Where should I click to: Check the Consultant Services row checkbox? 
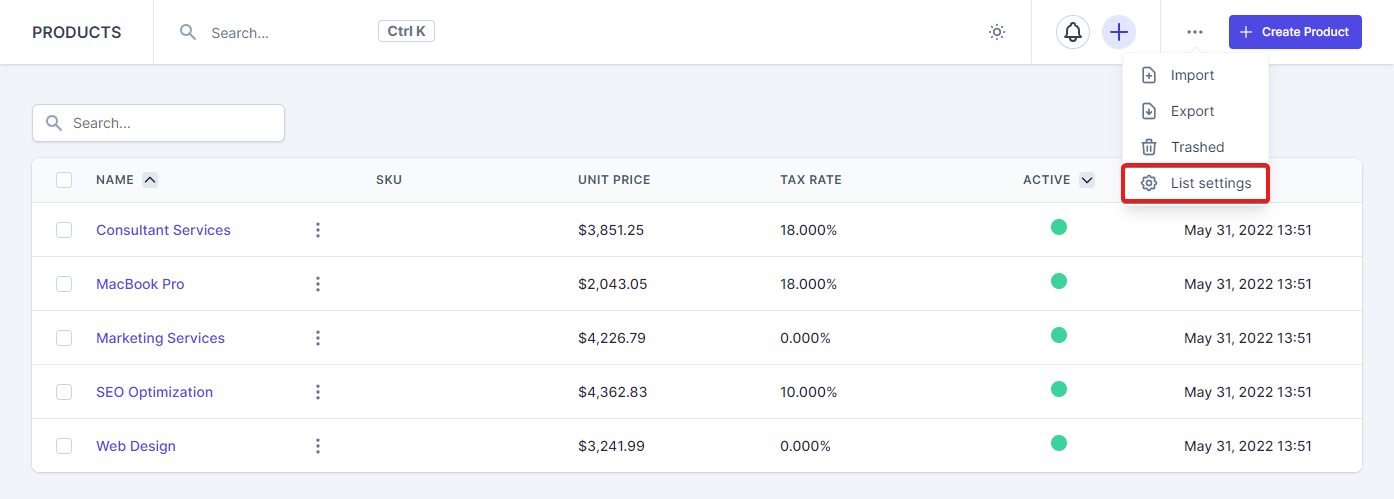click(x=64, y=230)
